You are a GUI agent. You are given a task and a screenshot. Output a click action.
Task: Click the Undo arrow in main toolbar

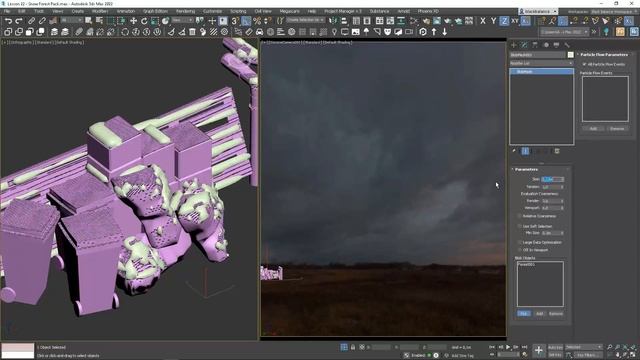tap(8, 20)
